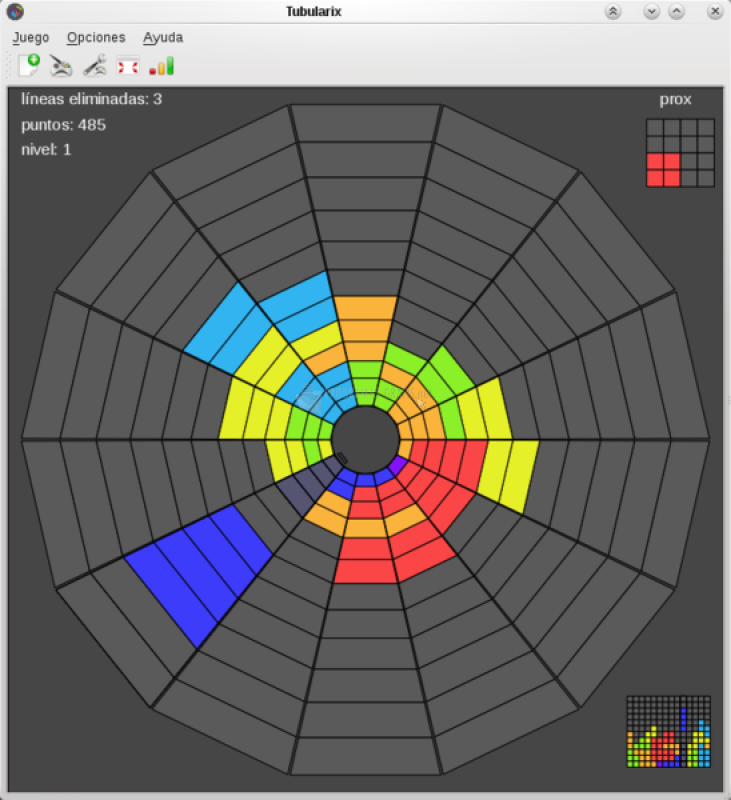
Task: Click the keep-above double-arrow title bar button
Action: click(613, 11)
